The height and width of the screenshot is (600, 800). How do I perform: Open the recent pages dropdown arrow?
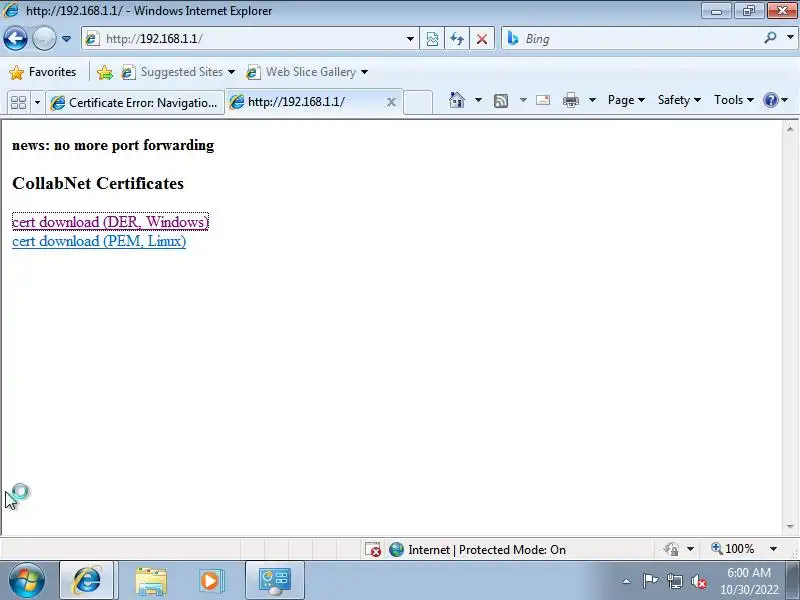(x=66, y=39)
